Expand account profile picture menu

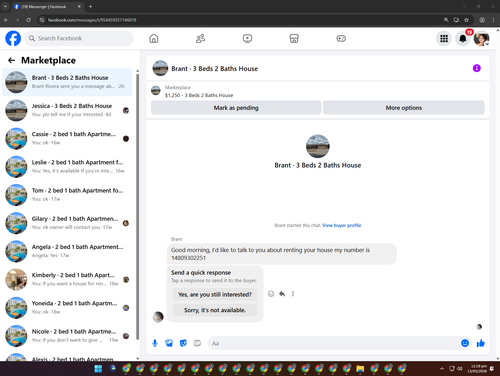(x=481, y=39)
